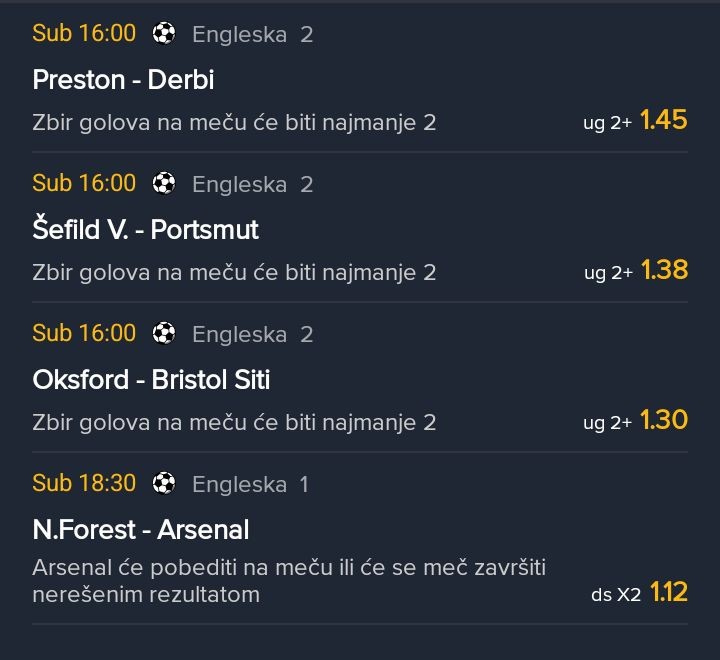
Task: Click the Engleska 1 league label
Action: (250, 485)
